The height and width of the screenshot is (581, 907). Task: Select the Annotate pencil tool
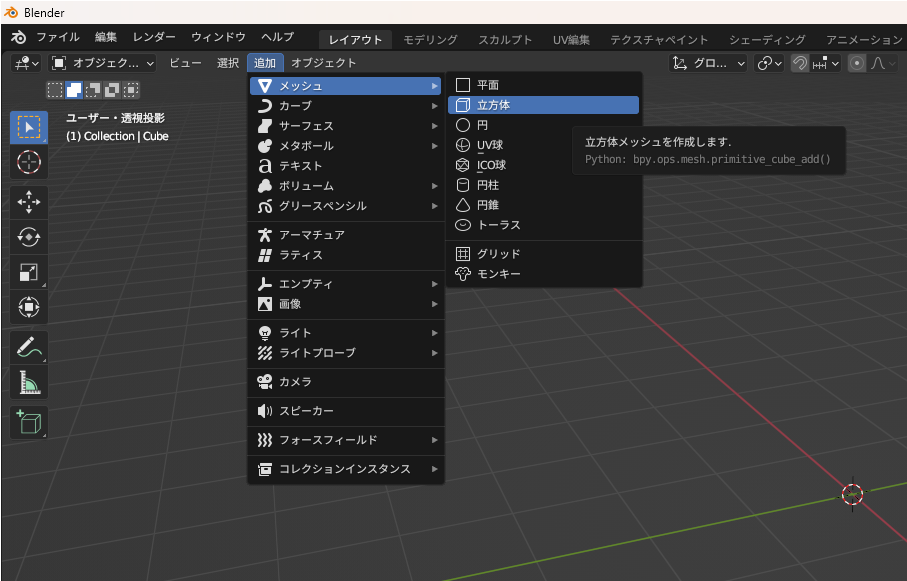click(29, 348)
